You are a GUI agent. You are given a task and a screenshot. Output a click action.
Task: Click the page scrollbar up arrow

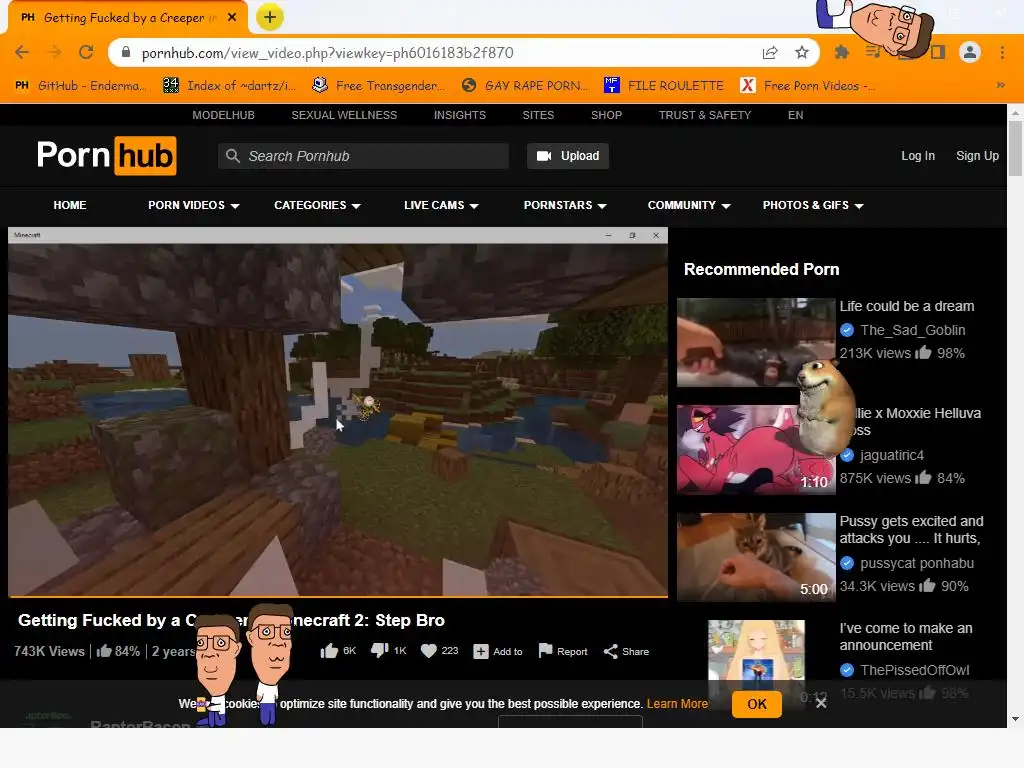1015,112
